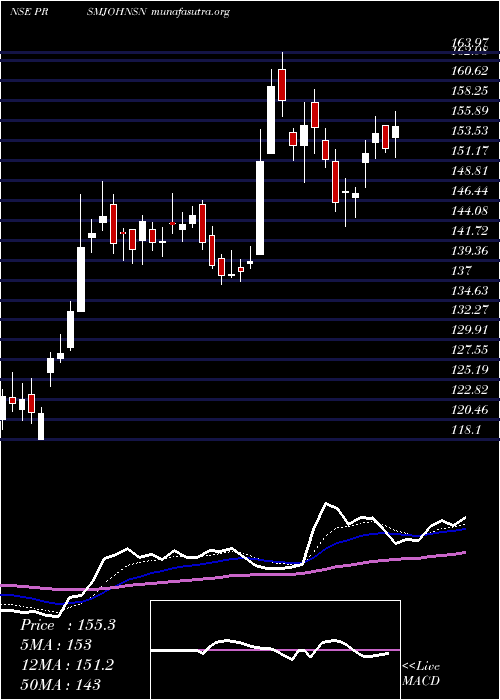Viewport: 500px width, 700px height.
Task: Click the 160.62 price axis label
Action: pyautogui.click(x=469, y=71)
